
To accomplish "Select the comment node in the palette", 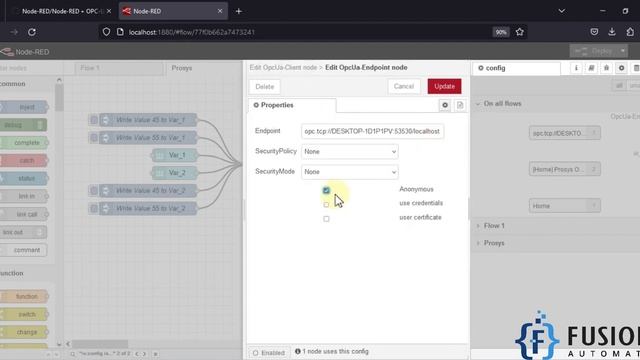I will (23, 250).
